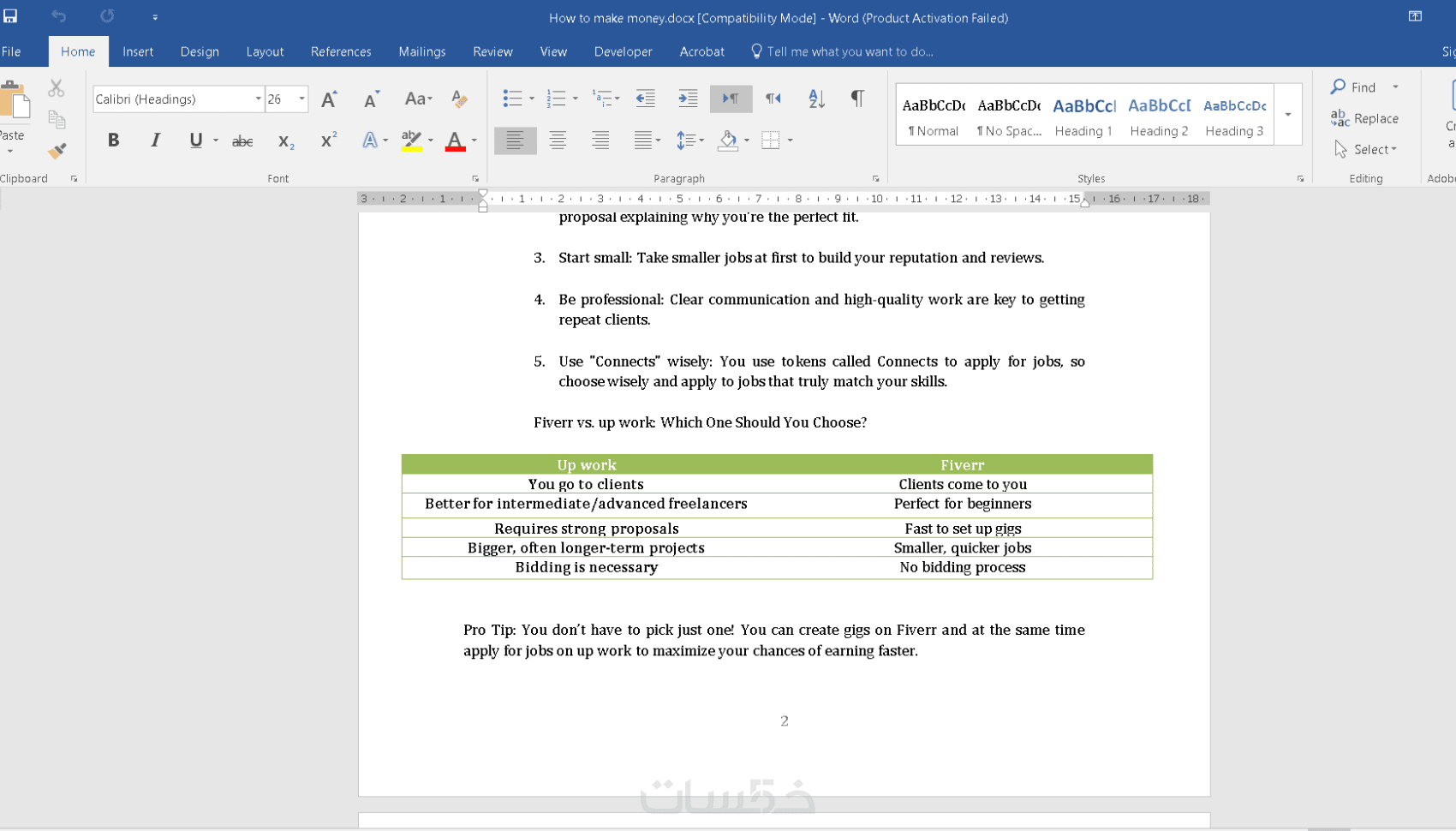
Task: Open the highlight color dropdown arrow
Action: point(431,140)
